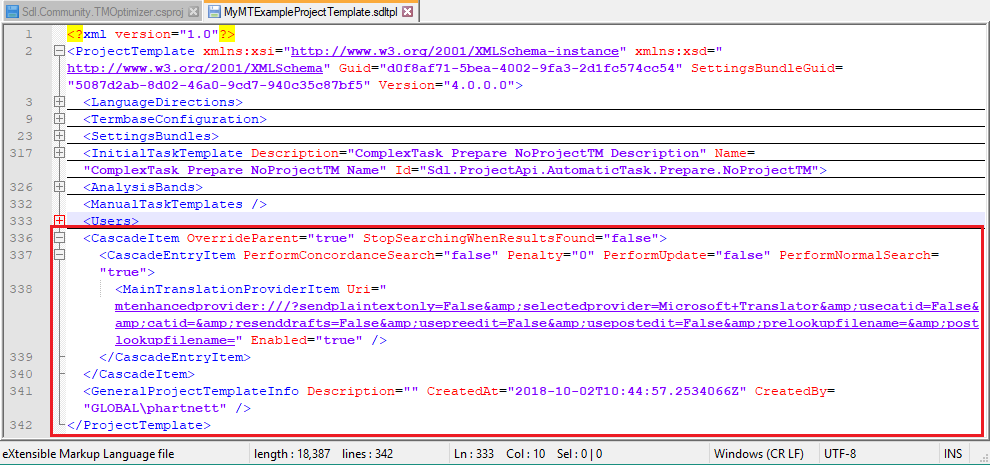Expand the TermbaseConfiguration node
The image size is (990, 465).
coord(59,119)
